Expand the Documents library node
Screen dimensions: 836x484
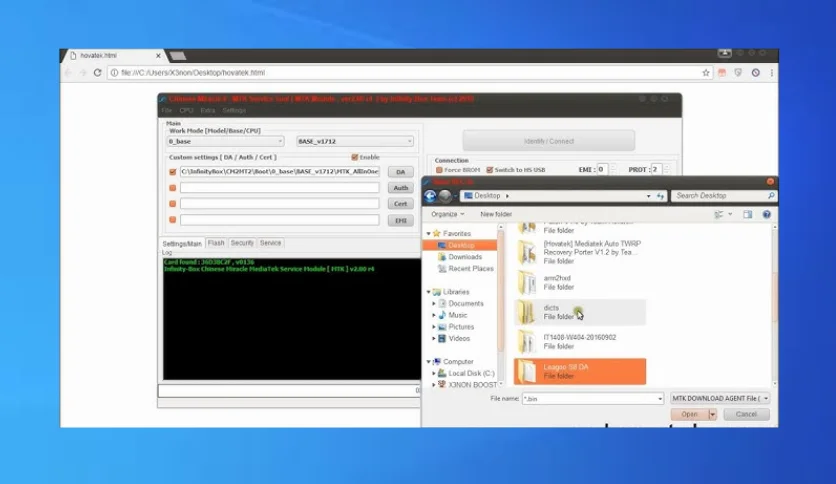pos(434,304)
